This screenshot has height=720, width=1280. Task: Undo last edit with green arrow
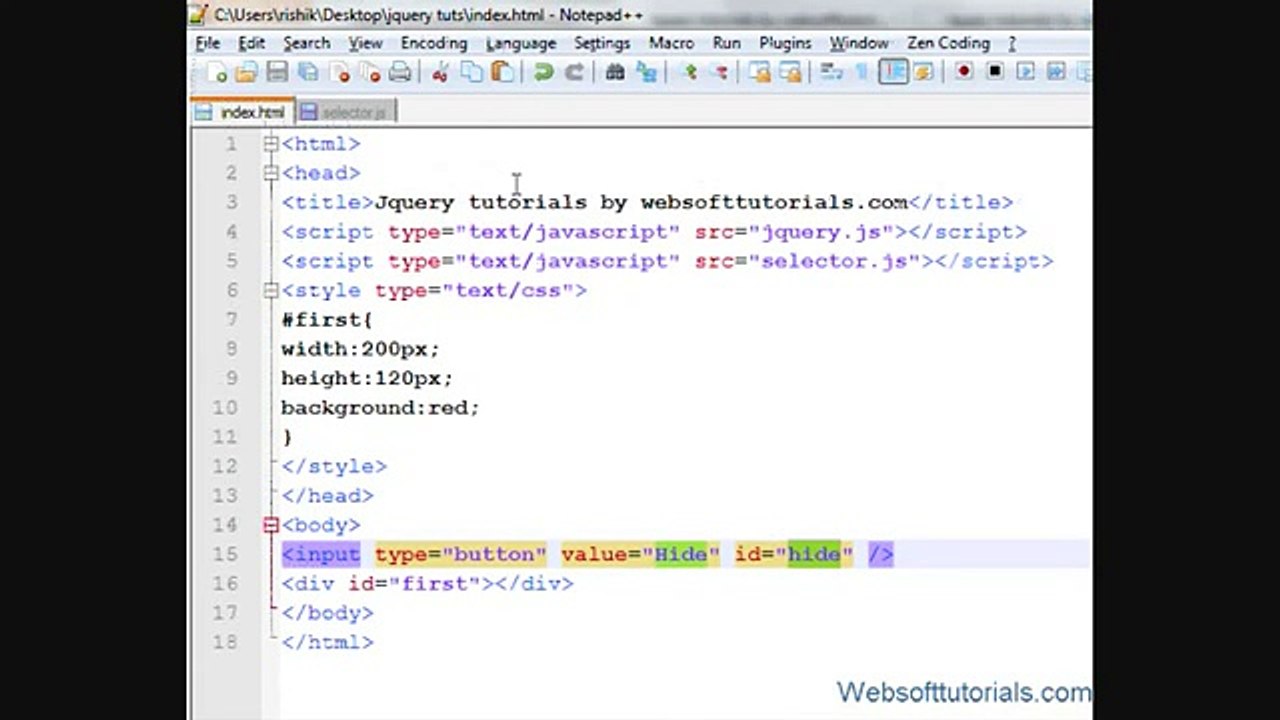(x=544, y=72)
